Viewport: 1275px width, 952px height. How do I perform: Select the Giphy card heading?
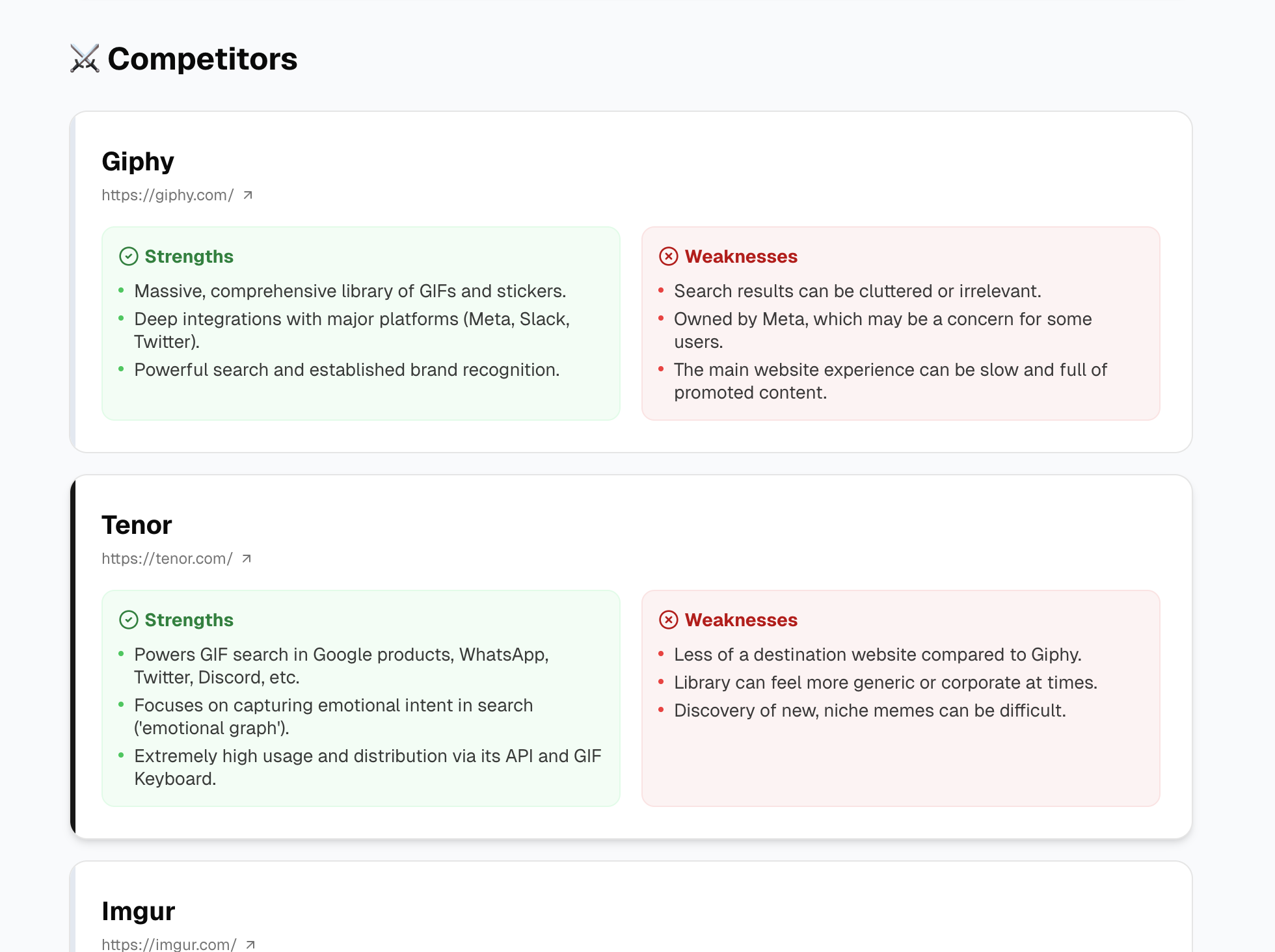pyautogui.click(x=137, y=161)
